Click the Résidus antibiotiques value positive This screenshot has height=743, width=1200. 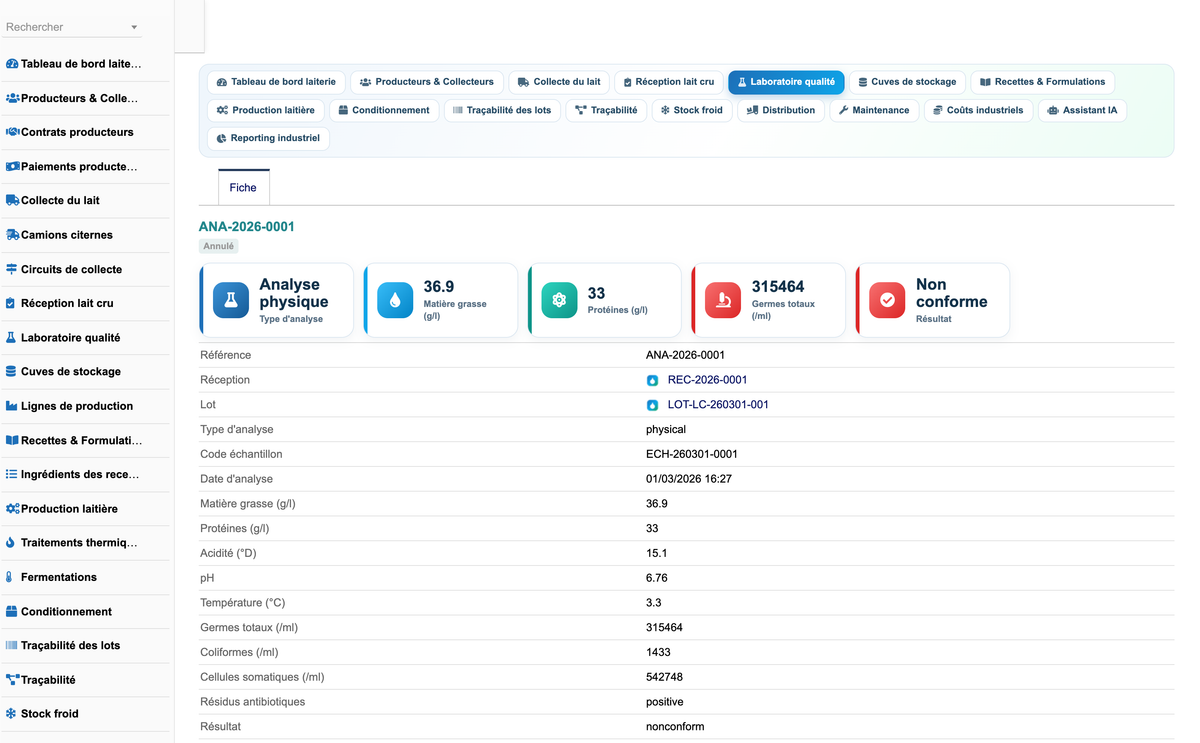[665, 702]
